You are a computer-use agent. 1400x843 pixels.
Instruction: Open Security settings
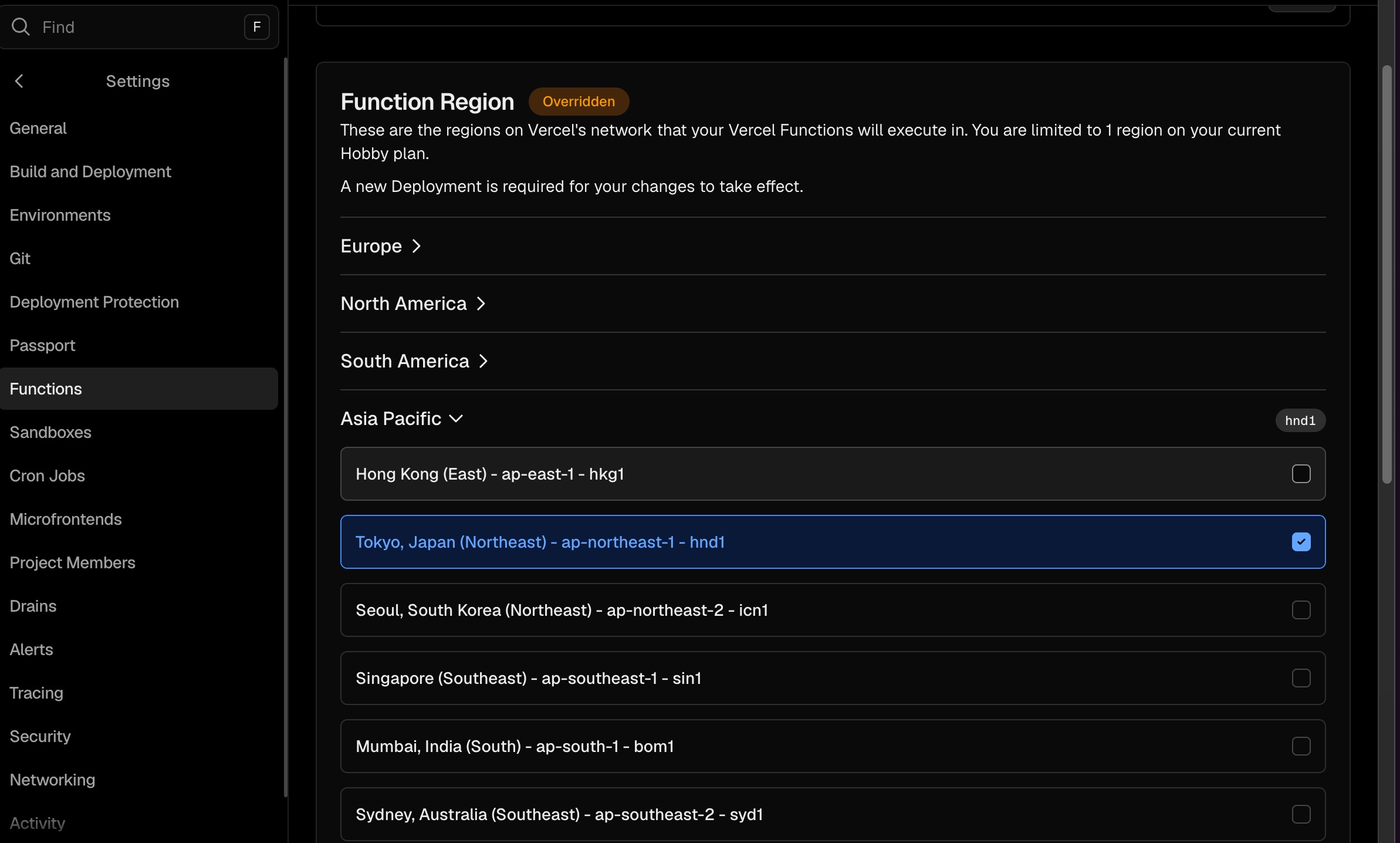click(40, 736)
